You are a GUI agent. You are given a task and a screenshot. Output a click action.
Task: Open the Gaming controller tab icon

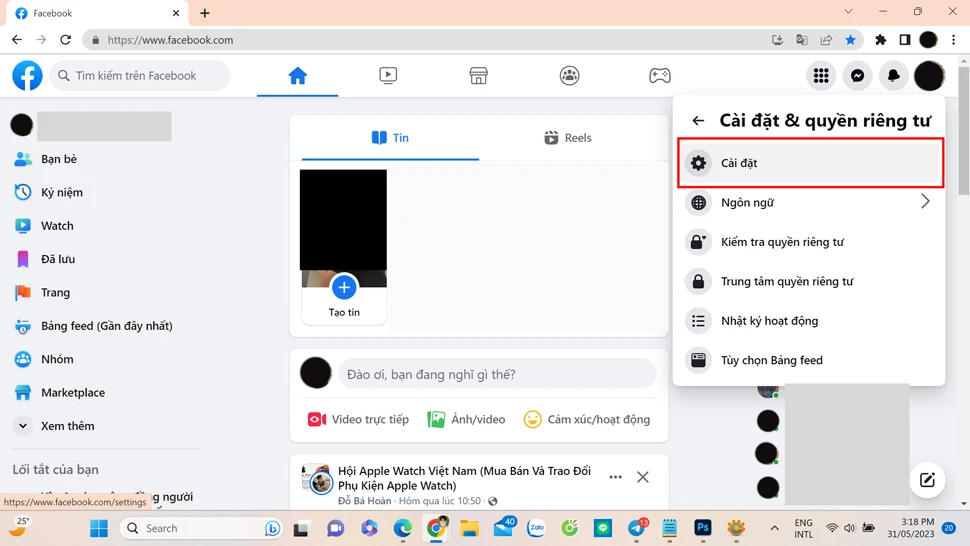(659, 75)
